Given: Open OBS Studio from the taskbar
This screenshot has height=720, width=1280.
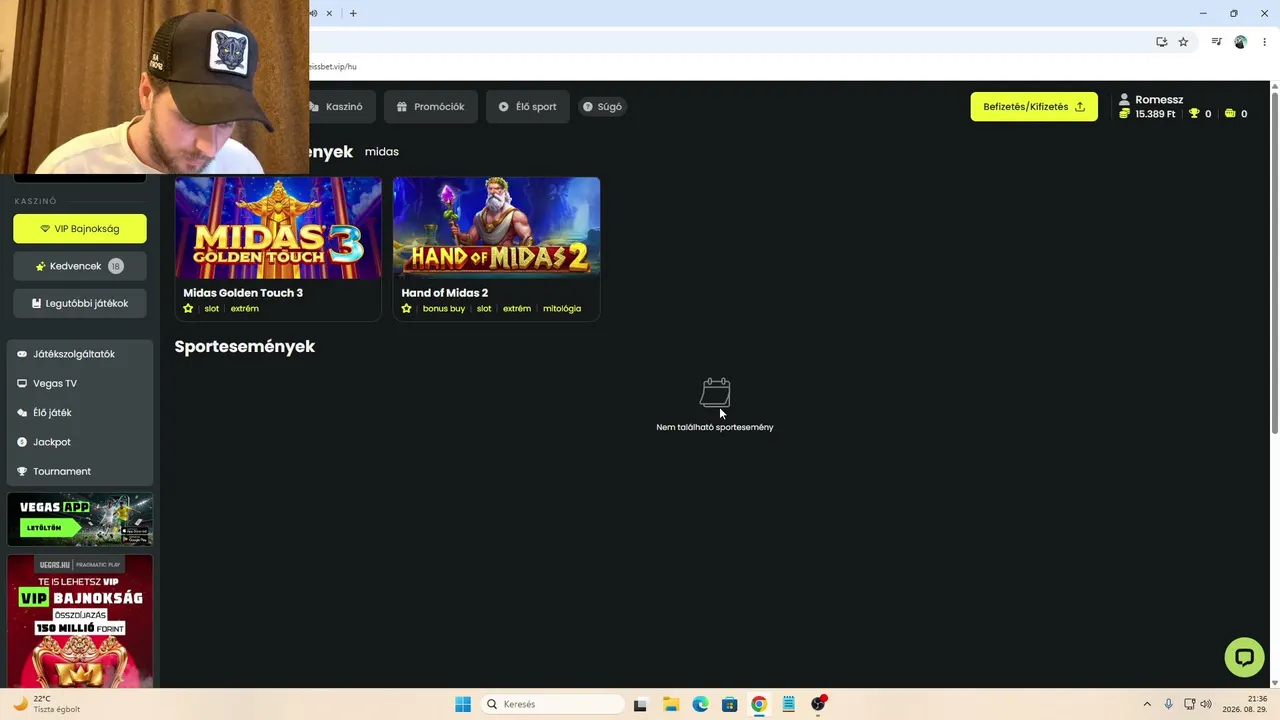Looking at the screenshot, I should click(x=819, y=704).
